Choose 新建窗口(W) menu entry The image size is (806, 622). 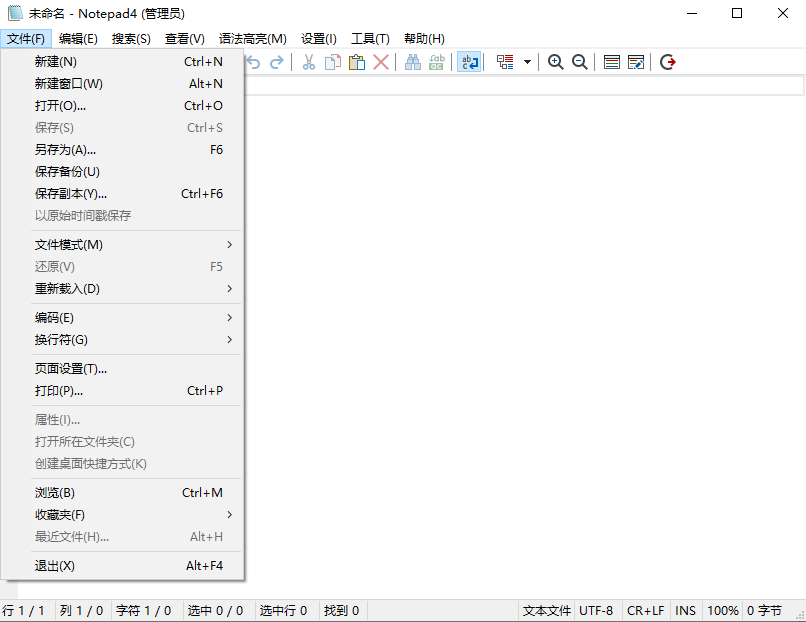point(122,84)
